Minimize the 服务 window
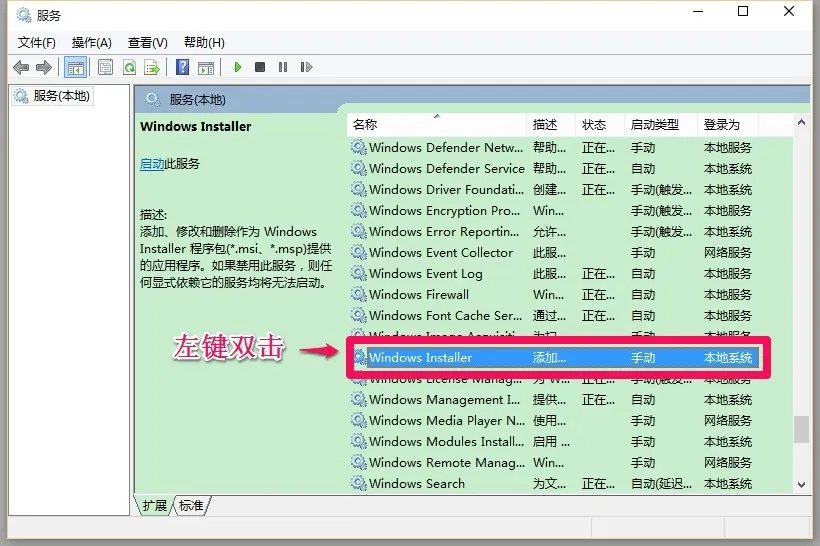Viewport: 820px width, 546px height. click(x=698, y=12)
